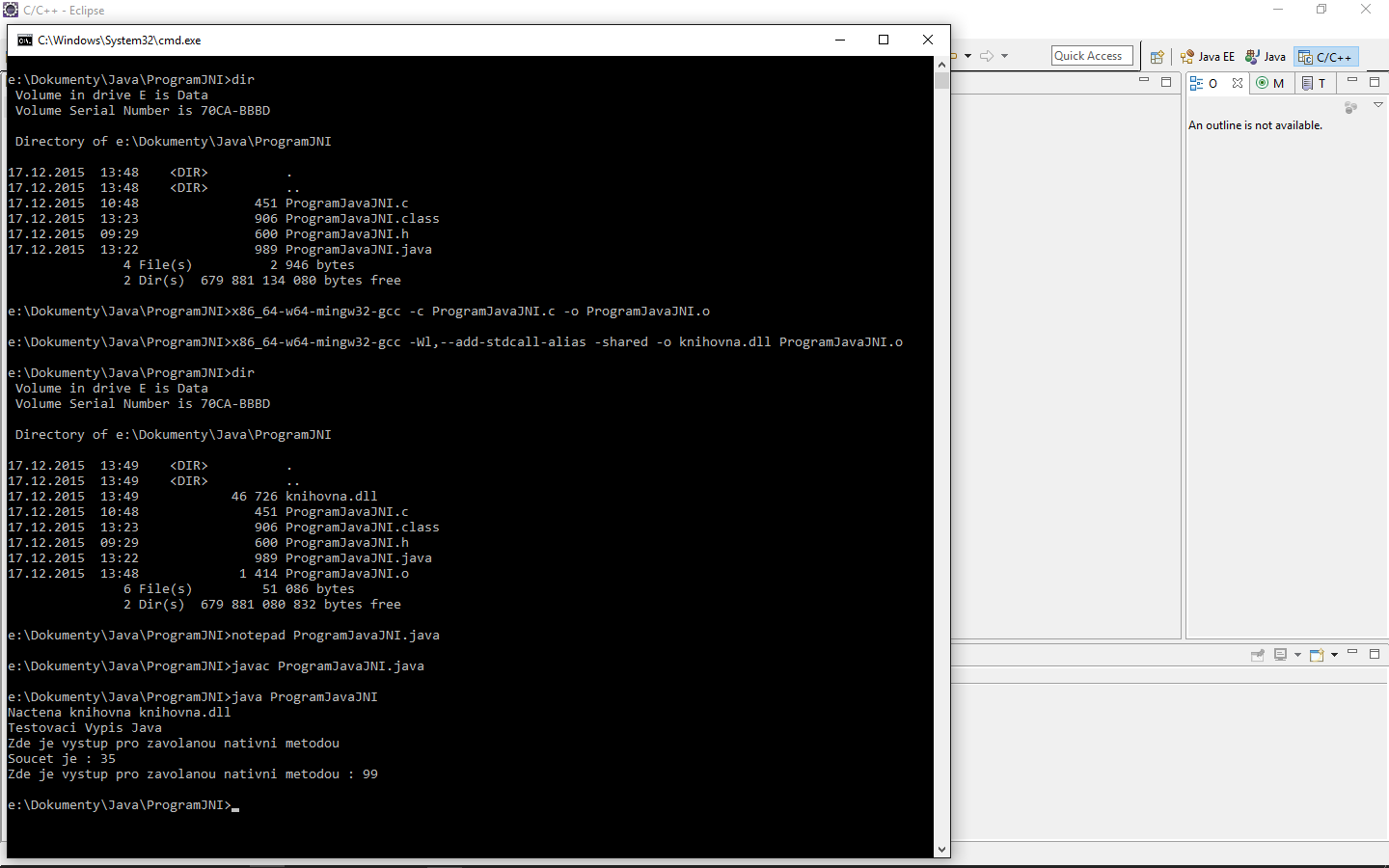The width and height of the screenshot is (1389, 868).
Task: Restore Down the command prompt window
Action: pyautogui.click(x=884, y=40)
